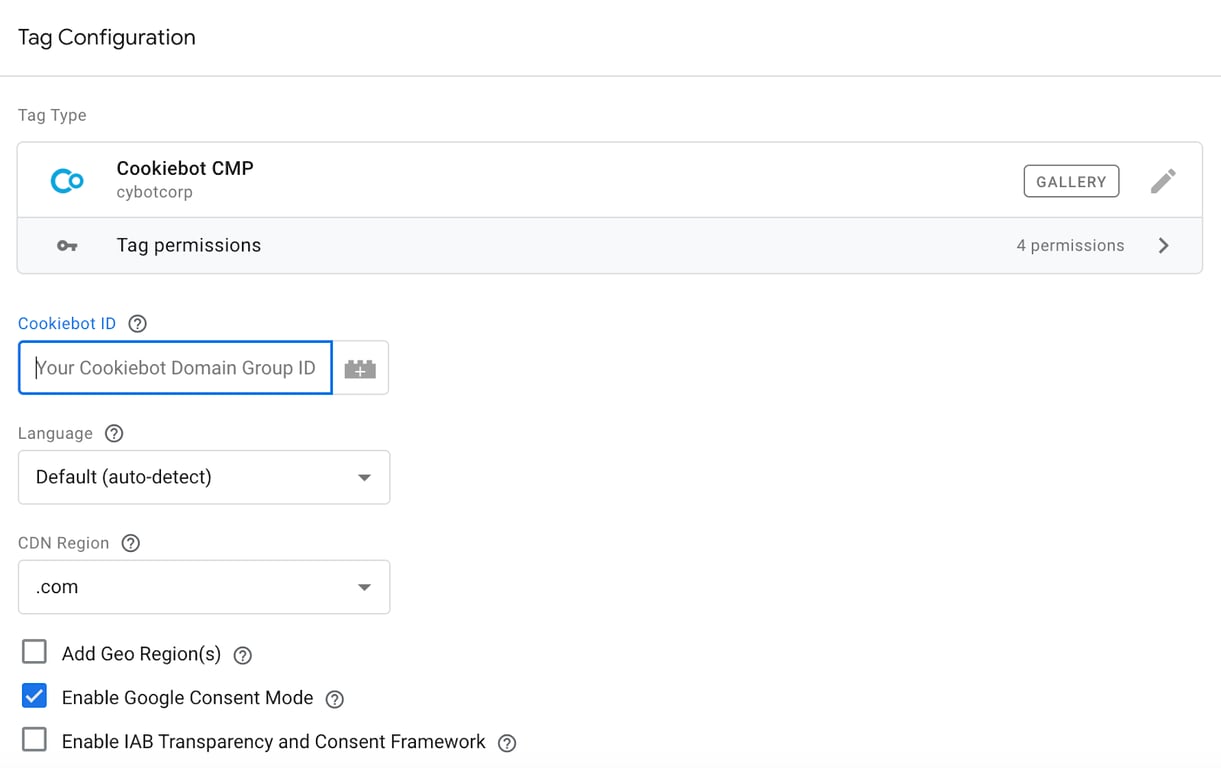The height and width of the screenshot is (768, 1221).
Task: Show help for Enable Google Consent Mode
Action: pos(335,699)
